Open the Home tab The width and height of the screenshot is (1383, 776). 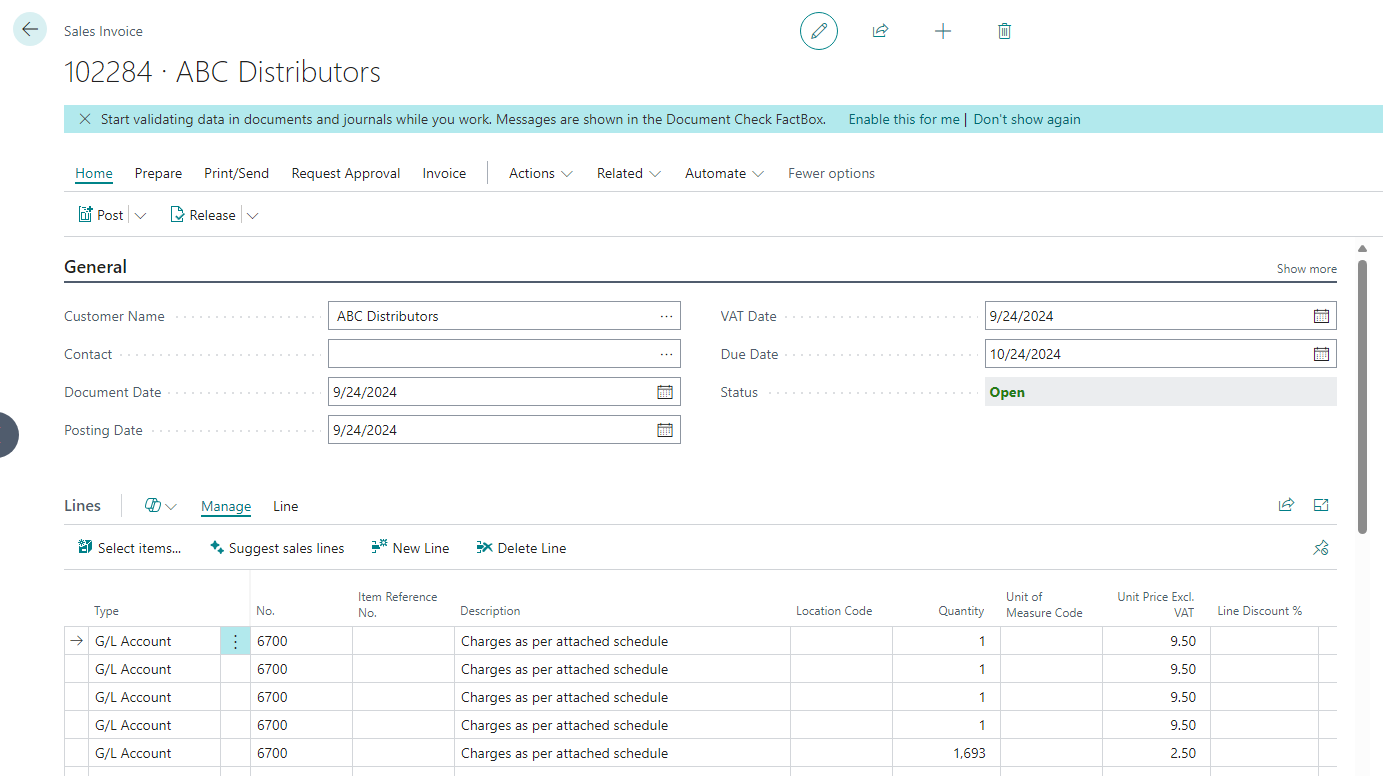tap(94, 173)
